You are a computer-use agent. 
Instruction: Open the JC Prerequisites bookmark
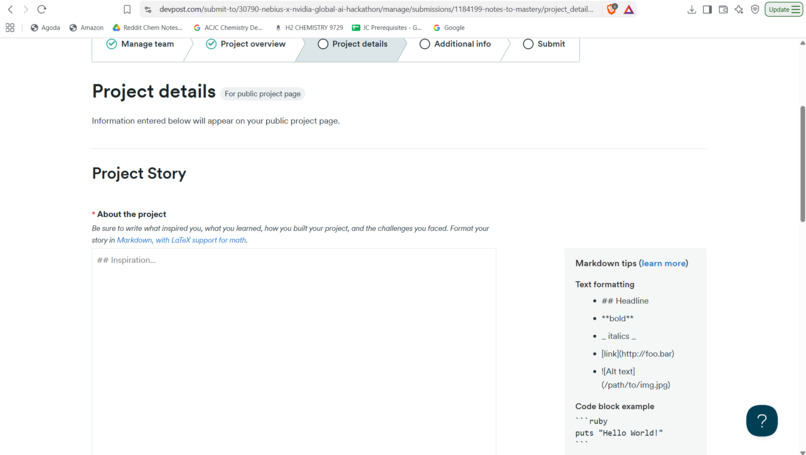point(387,28)
